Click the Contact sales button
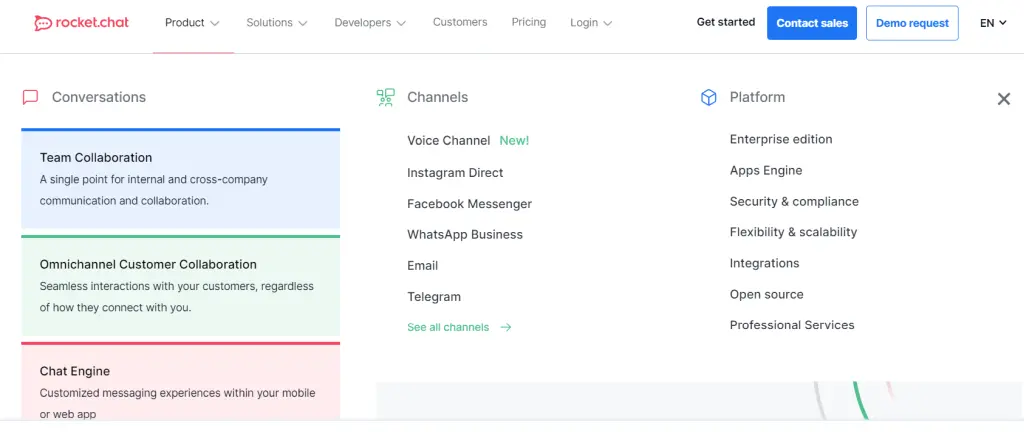Viewport: 1024px width, 432px height. pos(811,23)
